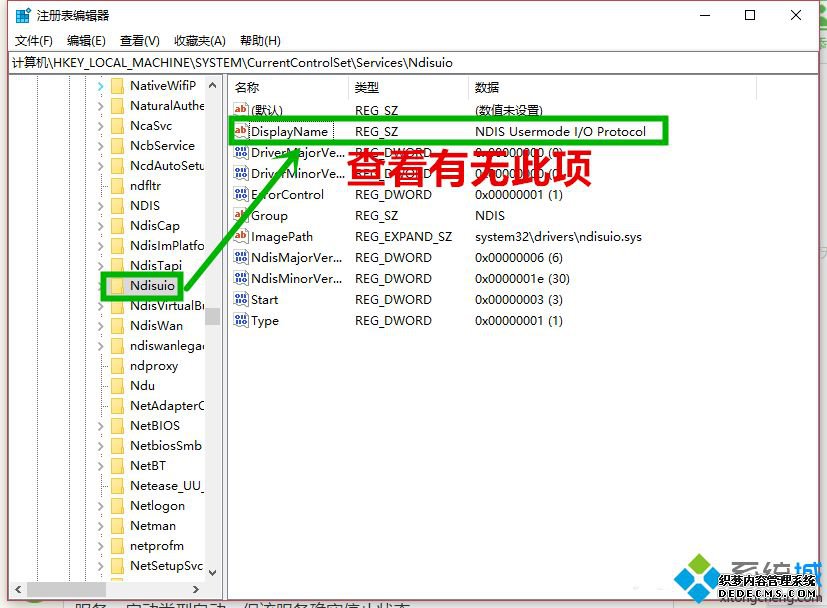Click the tree horizontal scroll right arrow
The width and height of the screenshot is (827, 608).
(196, 589)
